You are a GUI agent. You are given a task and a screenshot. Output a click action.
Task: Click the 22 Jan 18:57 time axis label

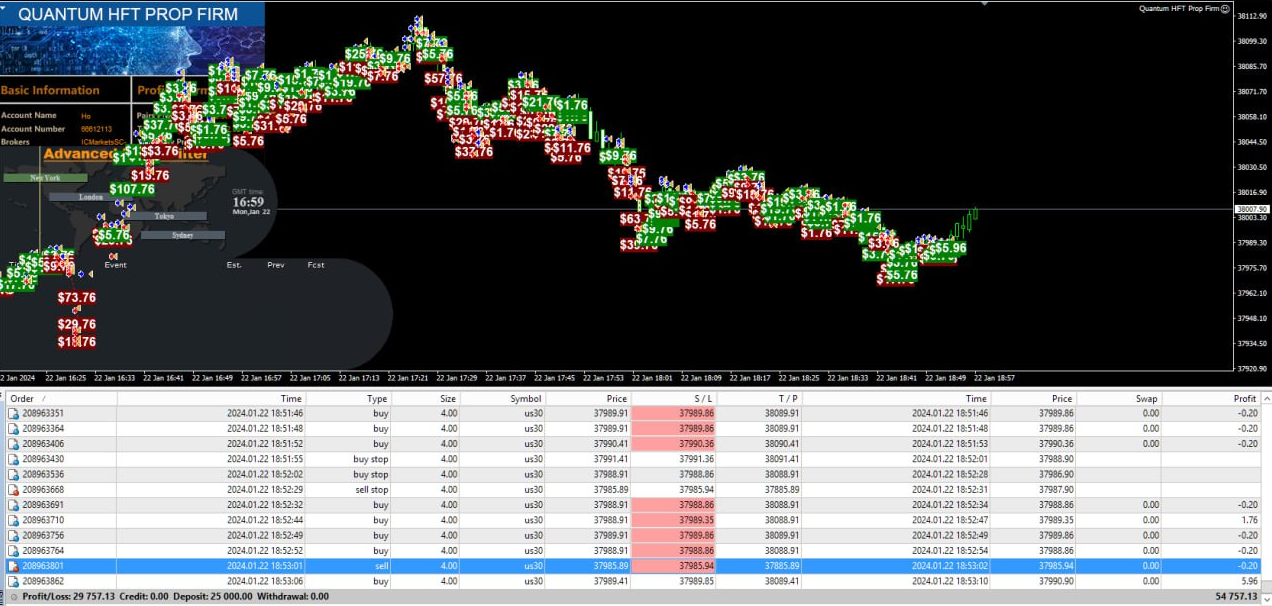[994, 378]
